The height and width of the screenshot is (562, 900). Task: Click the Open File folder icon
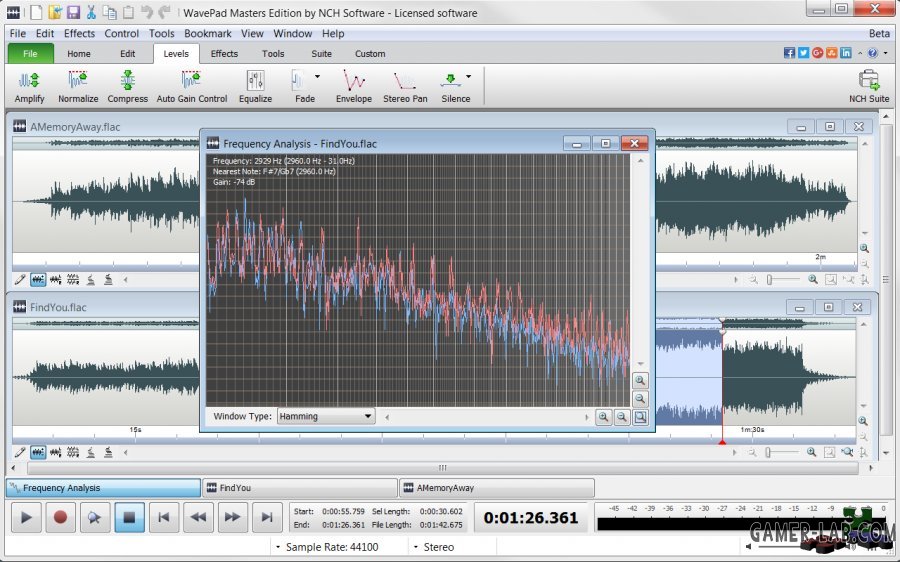(x=55, y=12)
